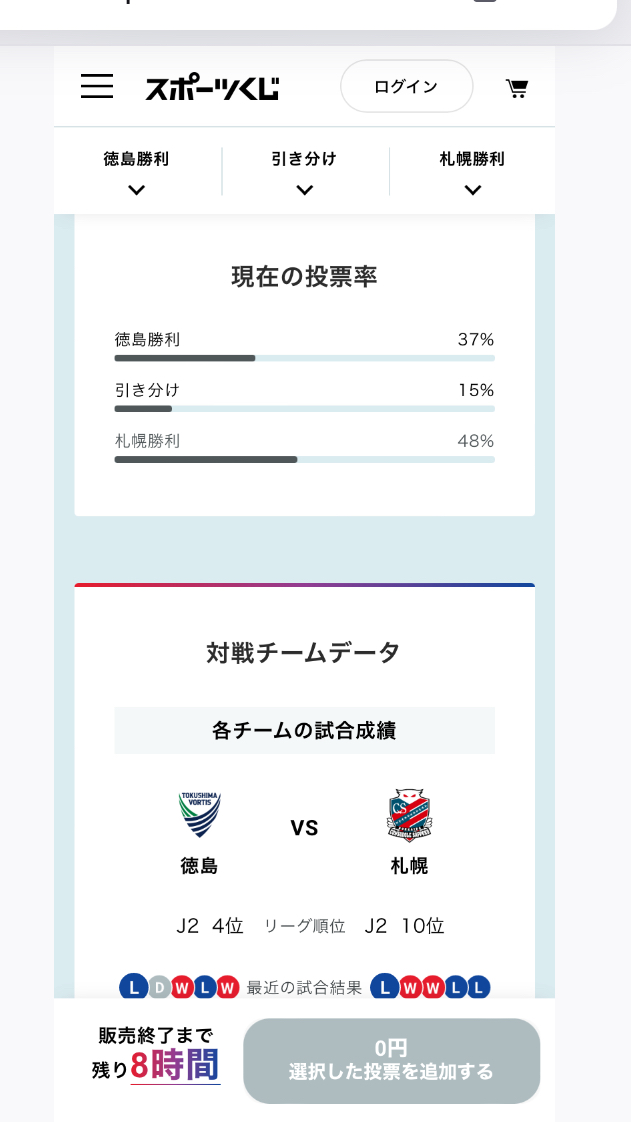This screenshot has height=1122, width=631.
Task: Click 選択した投票を追加する button
Action: coord(391,1060)
